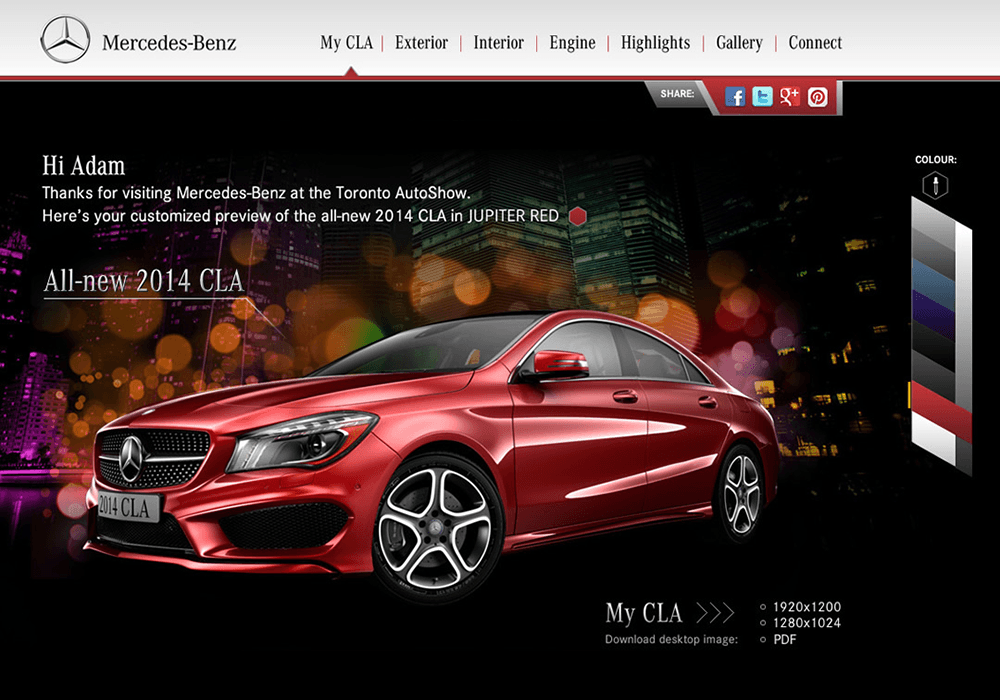Click the "Thanks for visiting Mercedes-Benz" line
1000x700 pixels.
[x=256, y=193]
